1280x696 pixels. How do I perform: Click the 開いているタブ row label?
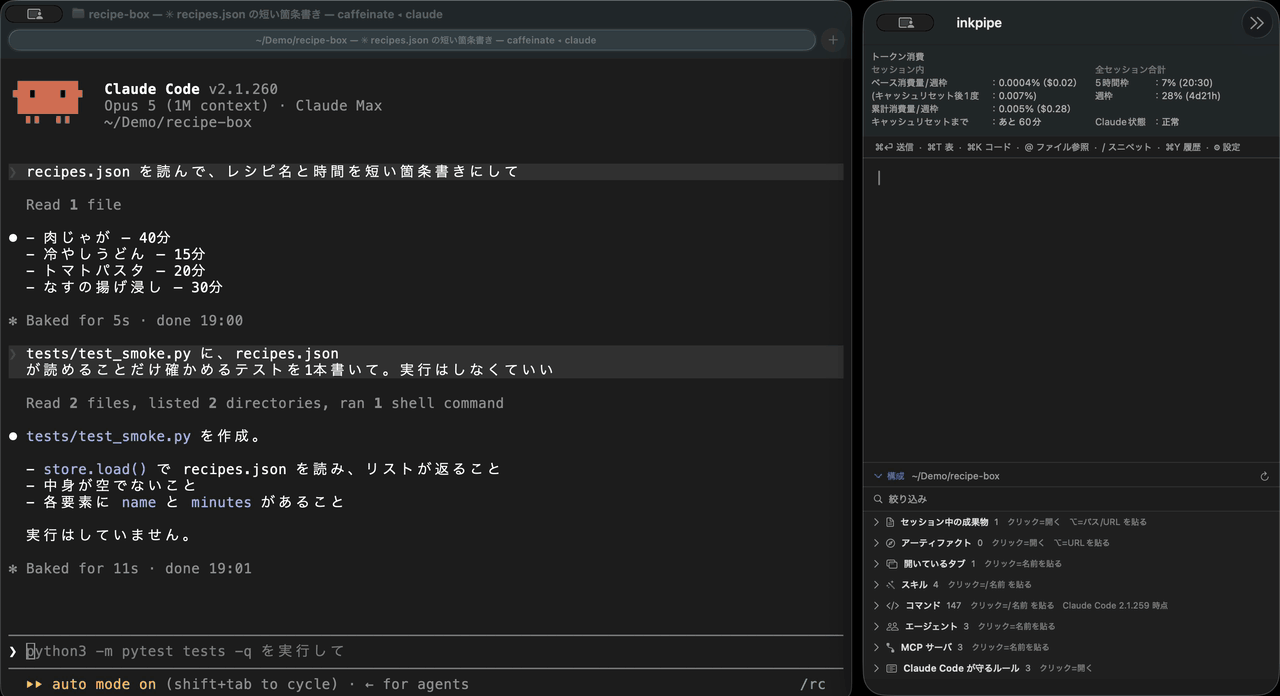pos(934,564)
